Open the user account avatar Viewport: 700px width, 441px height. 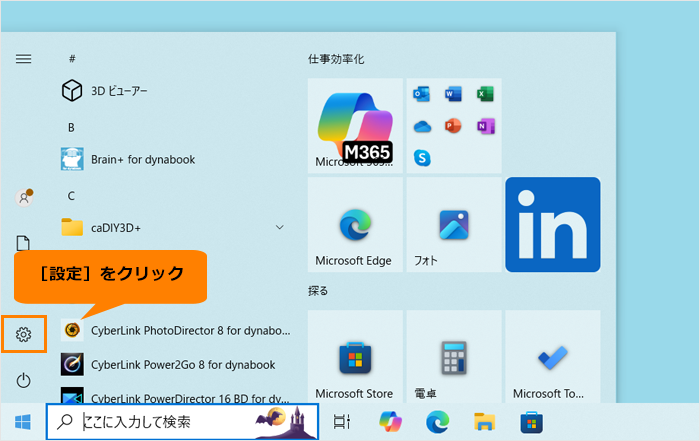coord(24,197)
